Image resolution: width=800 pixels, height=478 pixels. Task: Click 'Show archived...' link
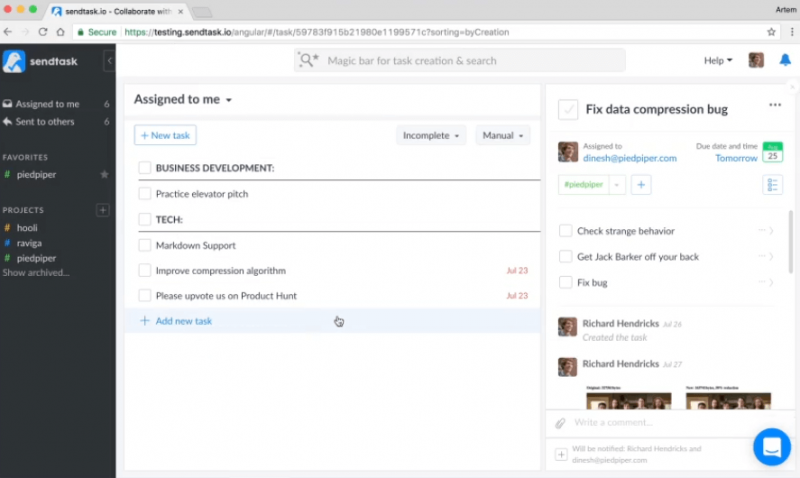click(36, 272)
